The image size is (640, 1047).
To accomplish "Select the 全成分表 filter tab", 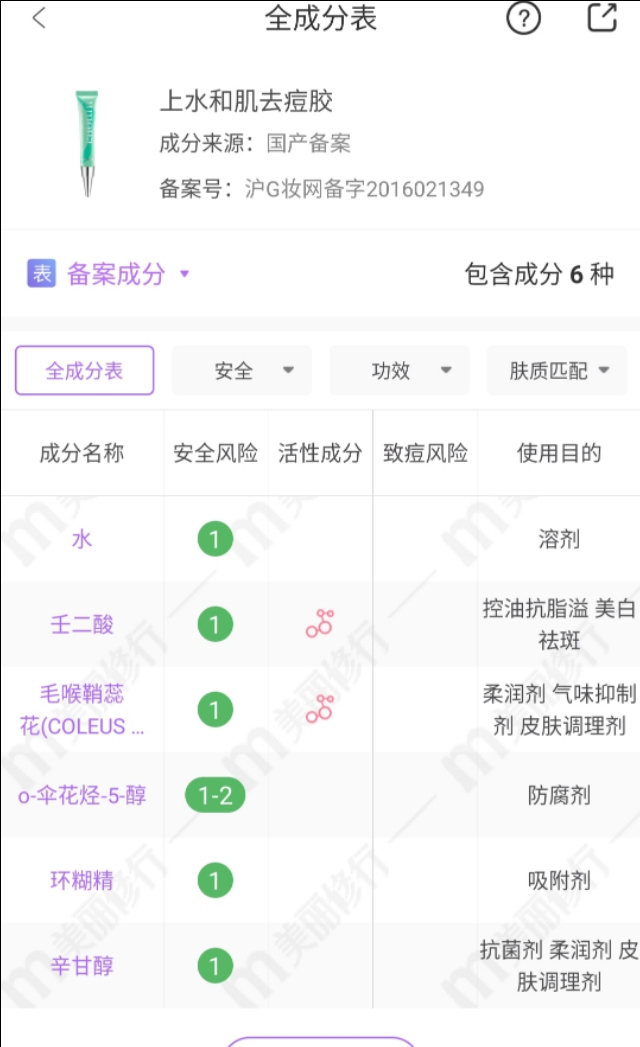I will (x=84, y=369).
